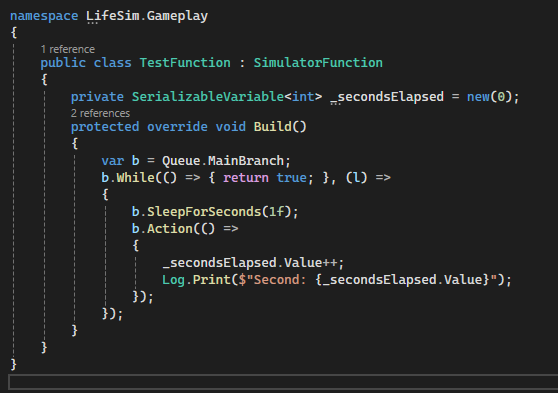Screen dimensions: 558x393
Task: Click the 'var' keyword
Action: [x=112, y=161]
